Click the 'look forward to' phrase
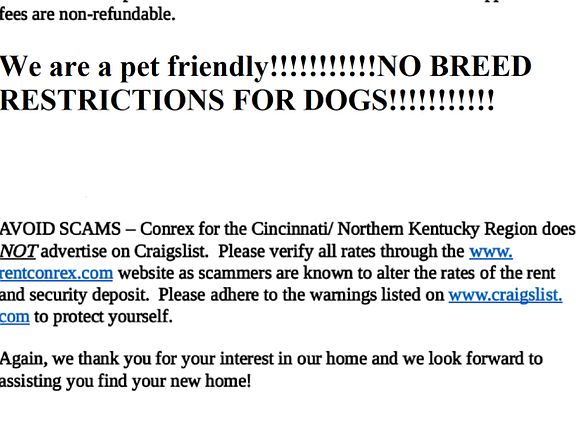The image size is (576, 432). pyautogui.click(x=485, y=359)
